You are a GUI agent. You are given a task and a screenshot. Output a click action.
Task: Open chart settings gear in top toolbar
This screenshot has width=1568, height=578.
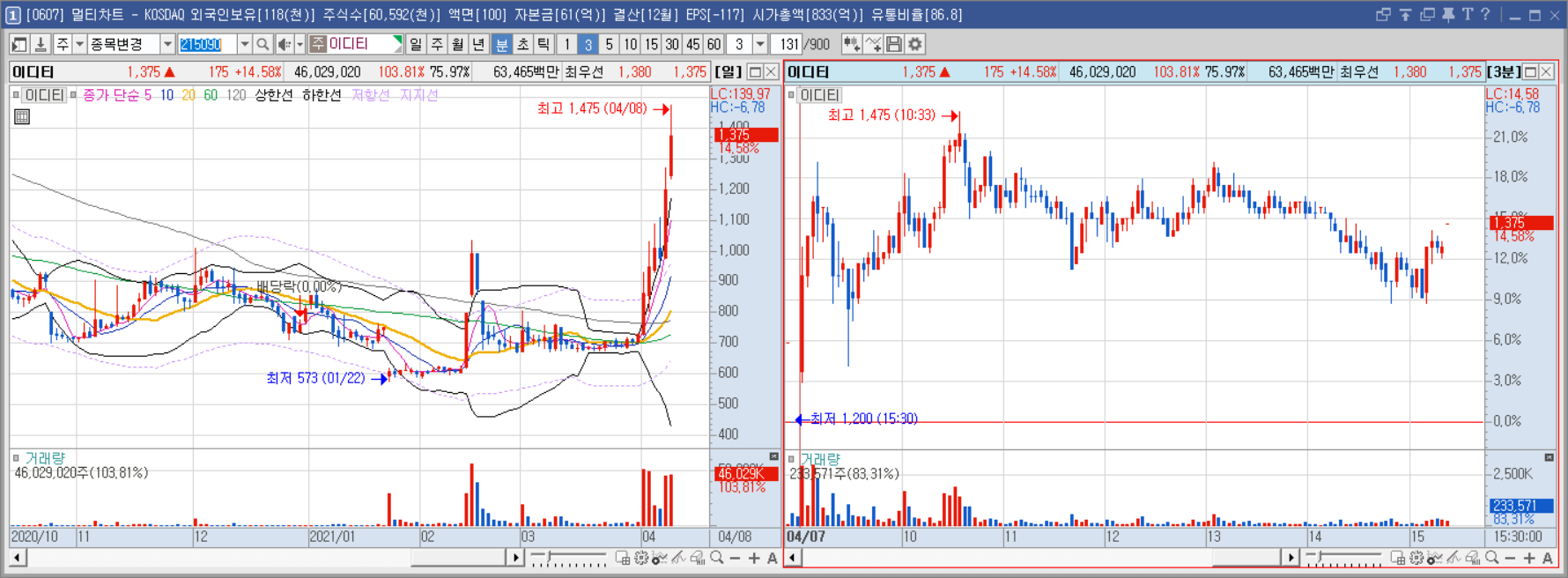coord(915,44)
